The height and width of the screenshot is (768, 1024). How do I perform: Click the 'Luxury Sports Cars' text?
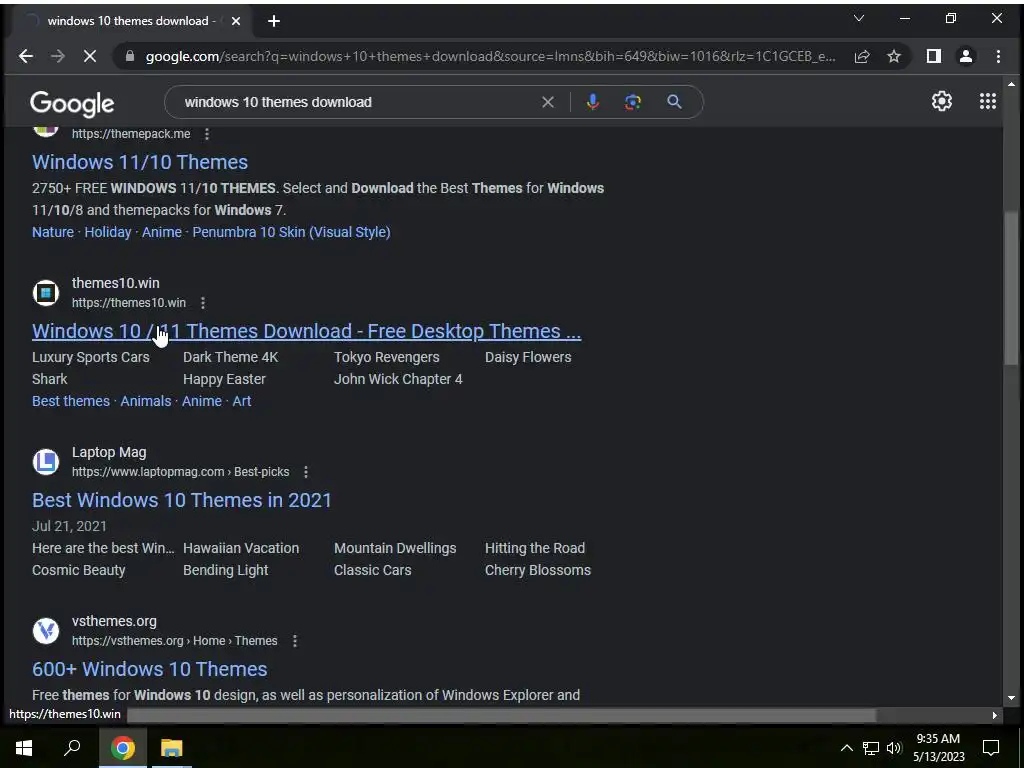(x=91, y=357)
